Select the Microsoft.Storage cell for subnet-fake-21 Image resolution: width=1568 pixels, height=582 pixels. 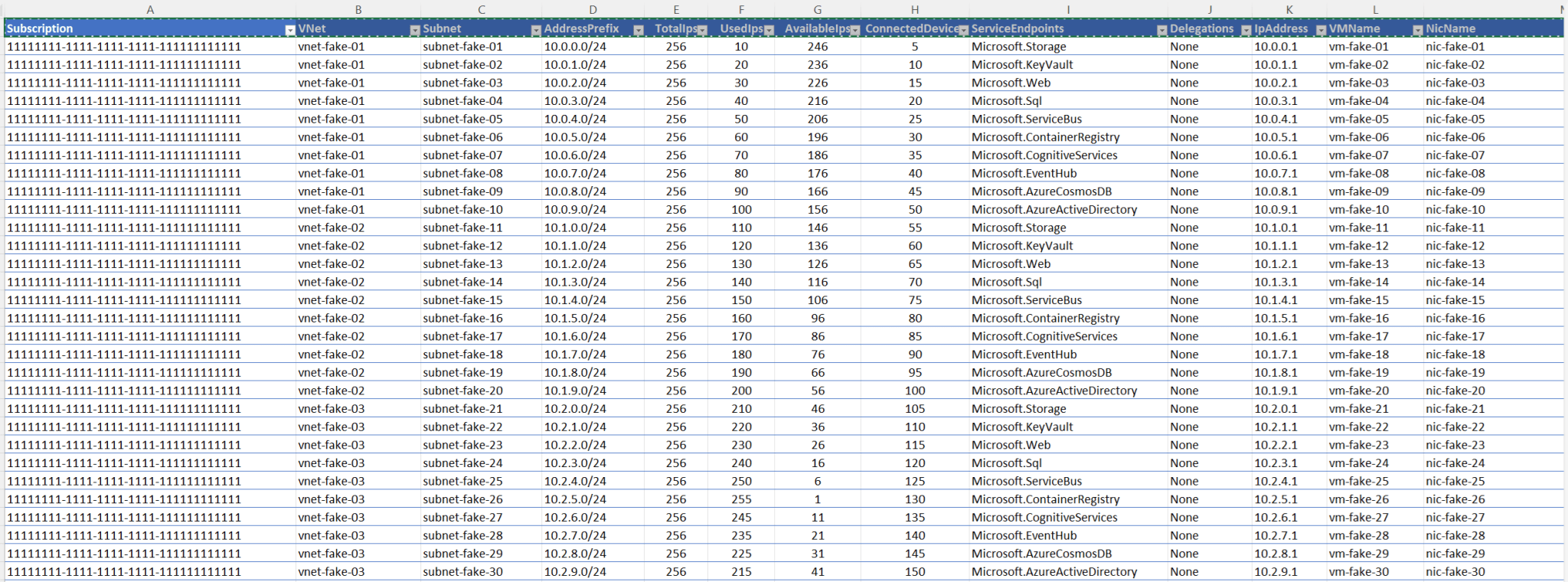pos(1018,409)
